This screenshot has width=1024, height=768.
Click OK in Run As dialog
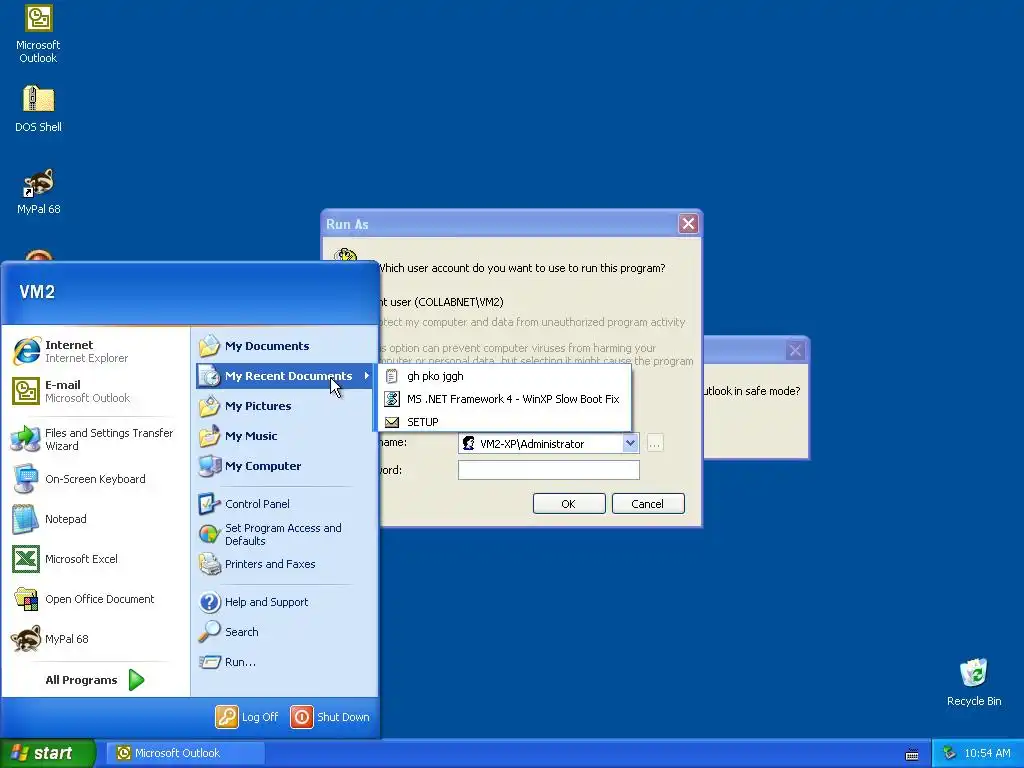[x=569, y=504]
